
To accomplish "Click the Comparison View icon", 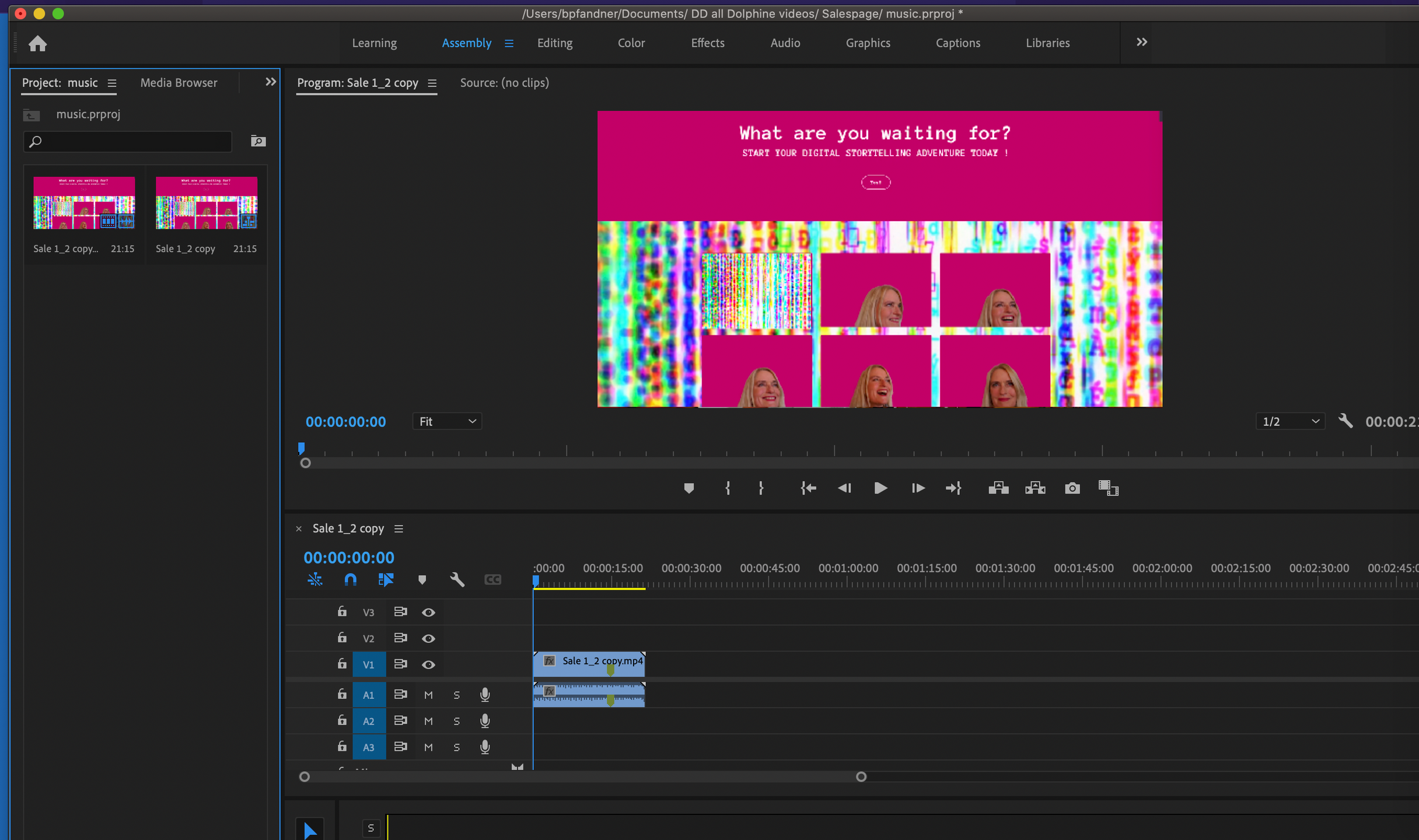I will [1108, 488].
